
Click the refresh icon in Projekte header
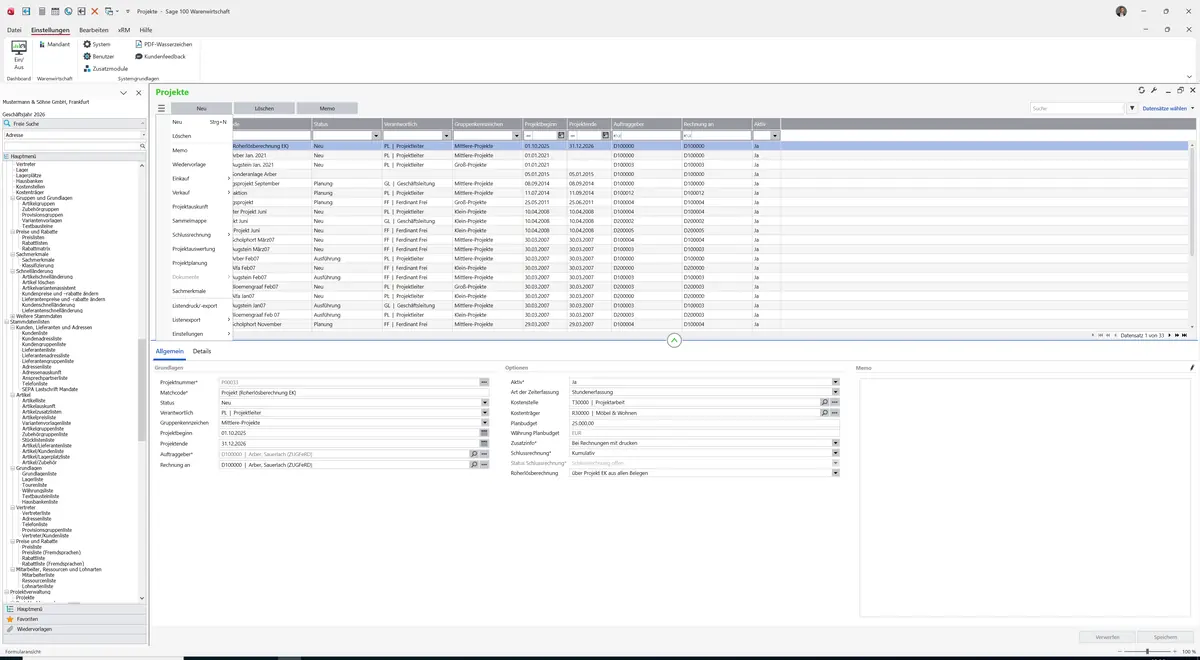(1141, 90)
